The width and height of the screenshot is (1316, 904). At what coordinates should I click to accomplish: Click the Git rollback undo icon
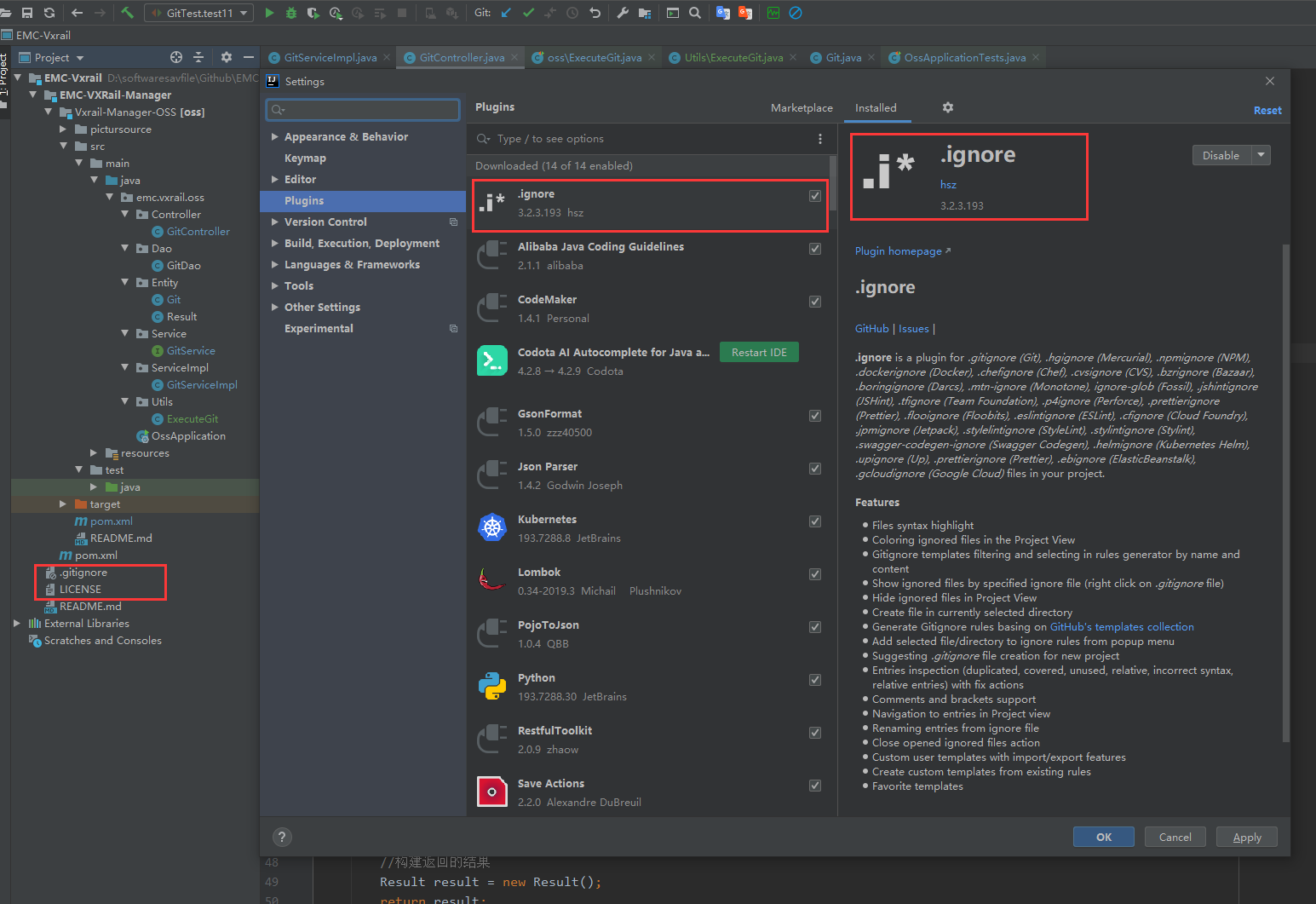tap(595, 13)
